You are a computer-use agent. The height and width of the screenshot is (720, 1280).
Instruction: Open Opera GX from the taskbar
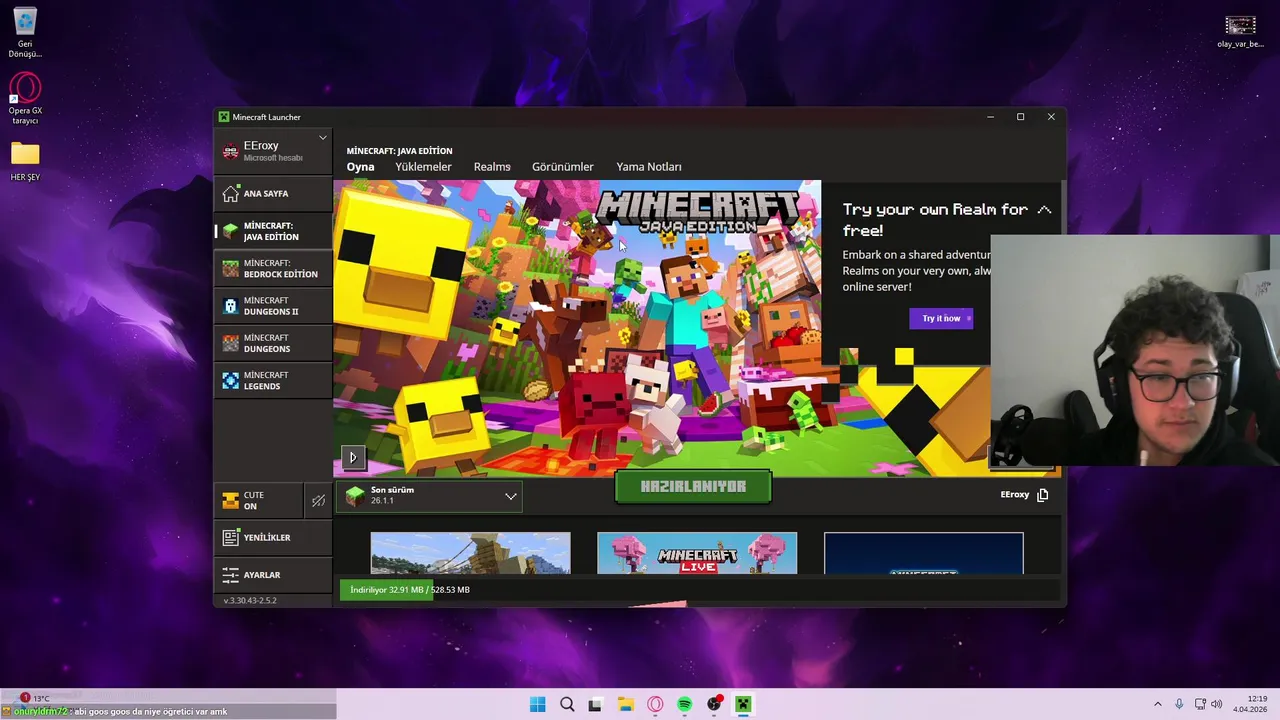[x=655, y=704]
